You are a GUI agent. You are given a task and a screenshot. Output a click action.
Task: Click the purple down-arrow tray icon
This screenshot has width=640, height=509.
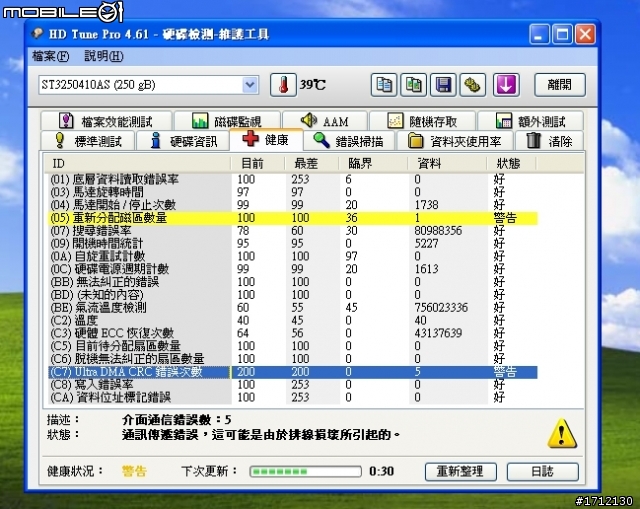point(506,85)
